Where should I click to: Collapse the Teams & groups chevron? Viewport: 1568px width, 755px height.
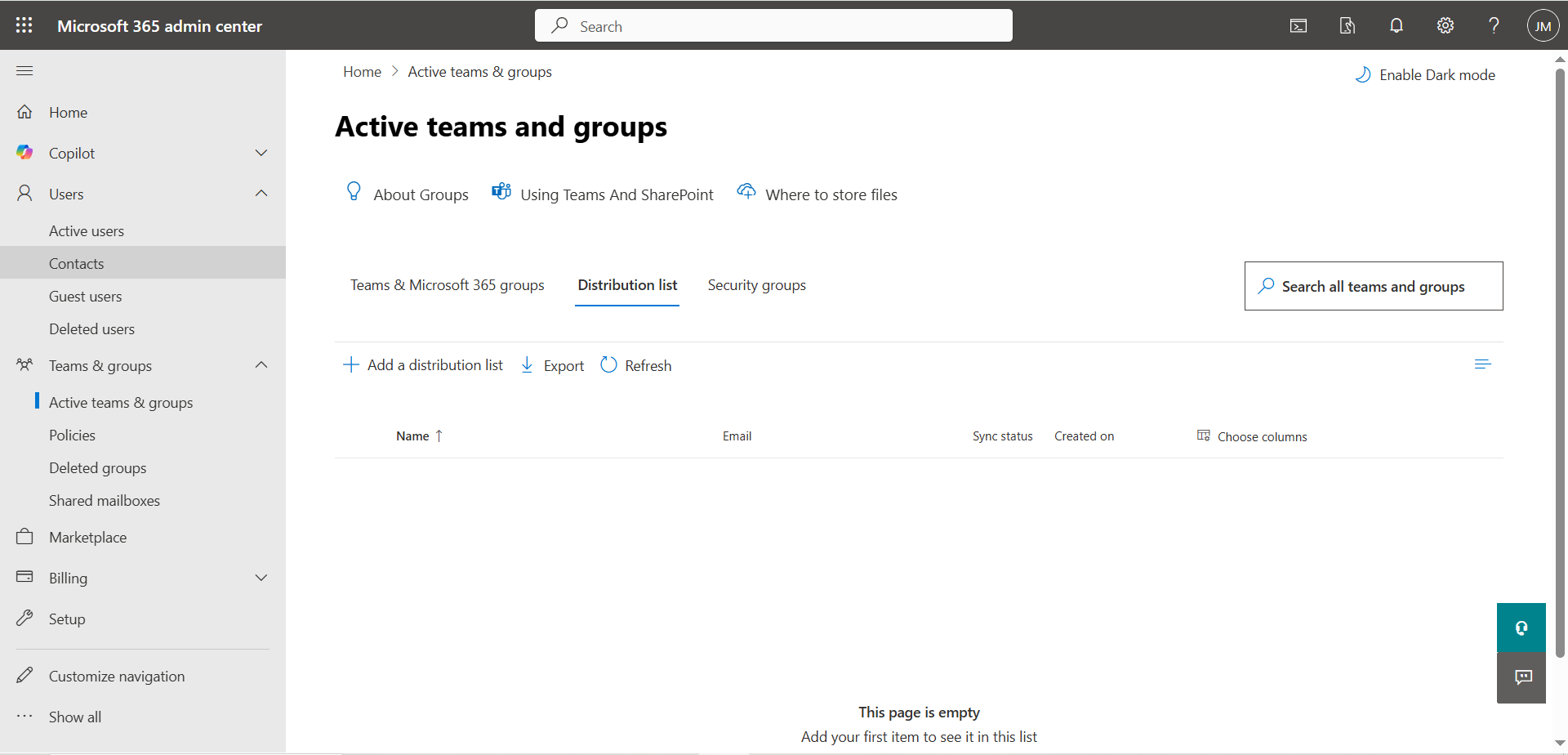[x=261, y=365]
